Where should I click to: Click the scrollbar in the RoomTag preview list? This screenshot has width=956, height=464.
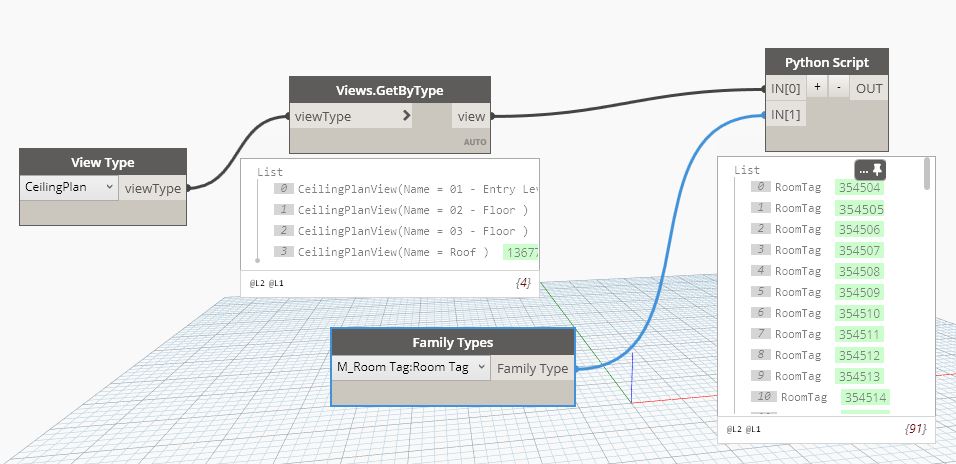pyautogui.click(x=927, y=174)
